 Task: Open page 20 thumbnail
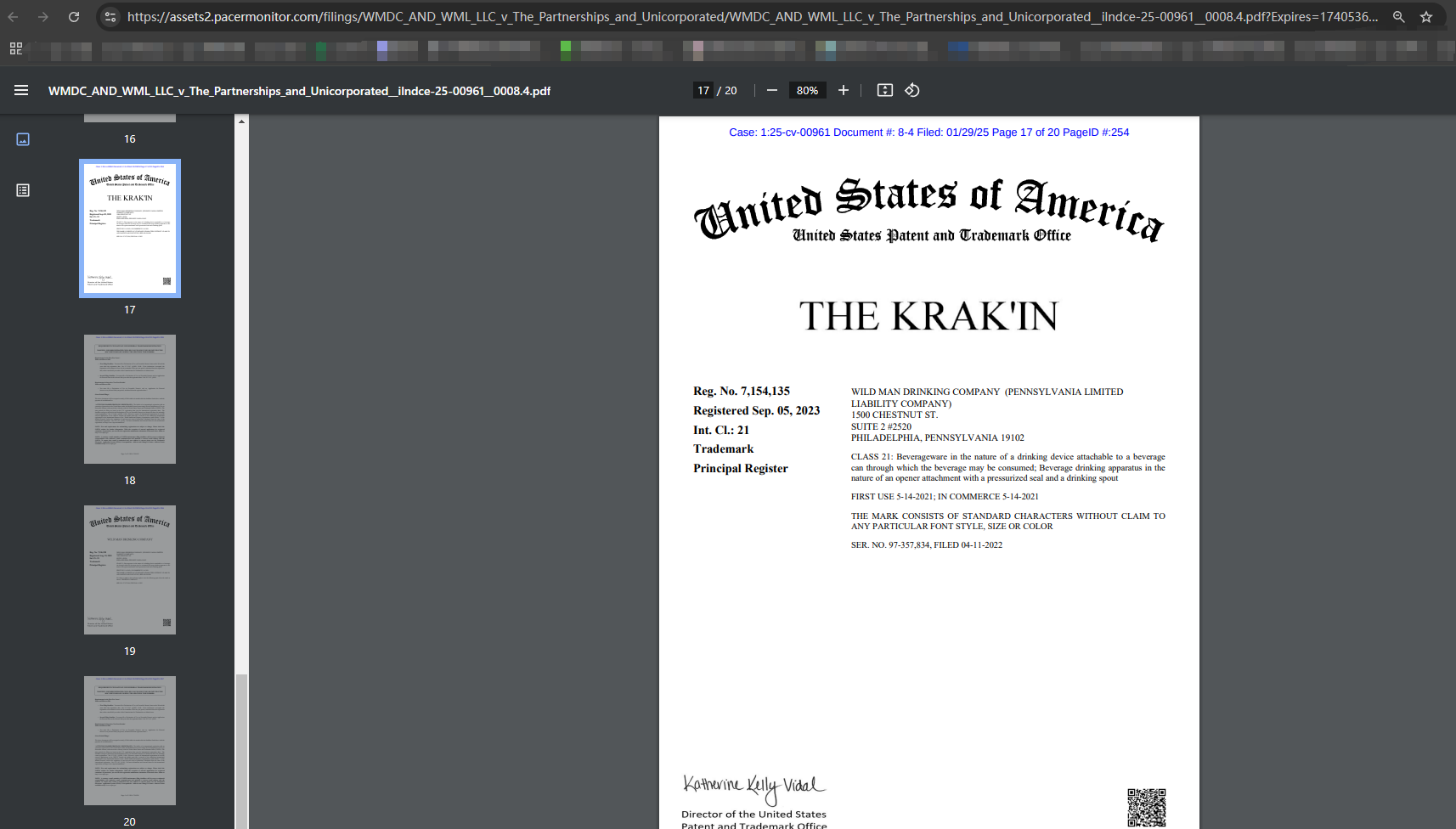click(x=130, y=740)
